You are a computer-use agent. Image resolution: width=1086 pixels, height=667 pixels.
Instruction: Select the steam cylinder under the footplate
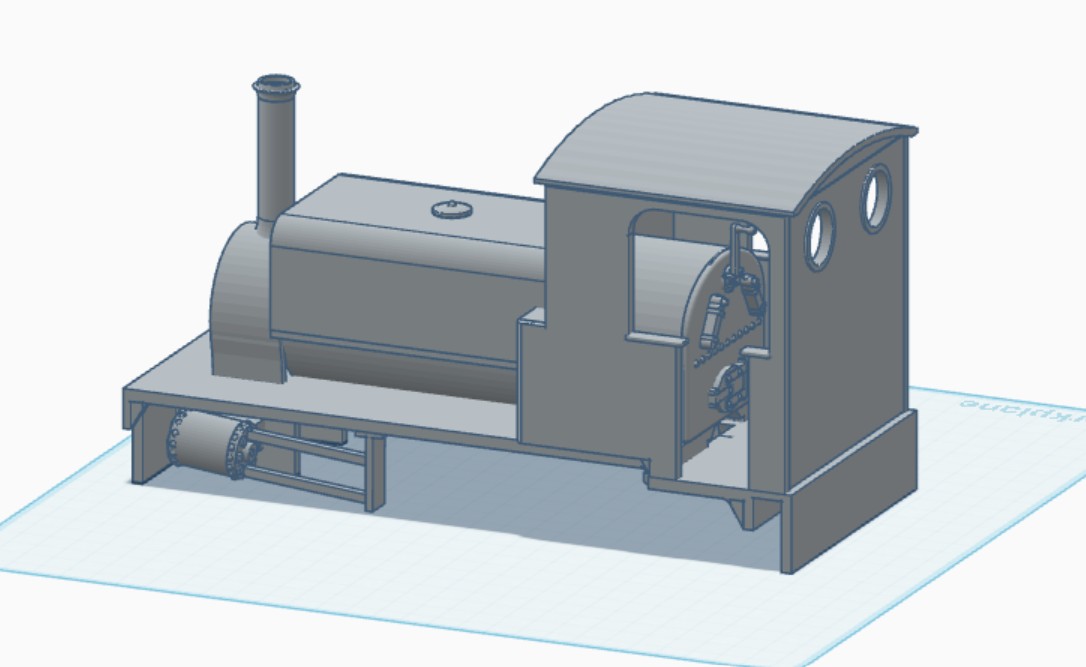pyautogui.click(x=211, y=442)
